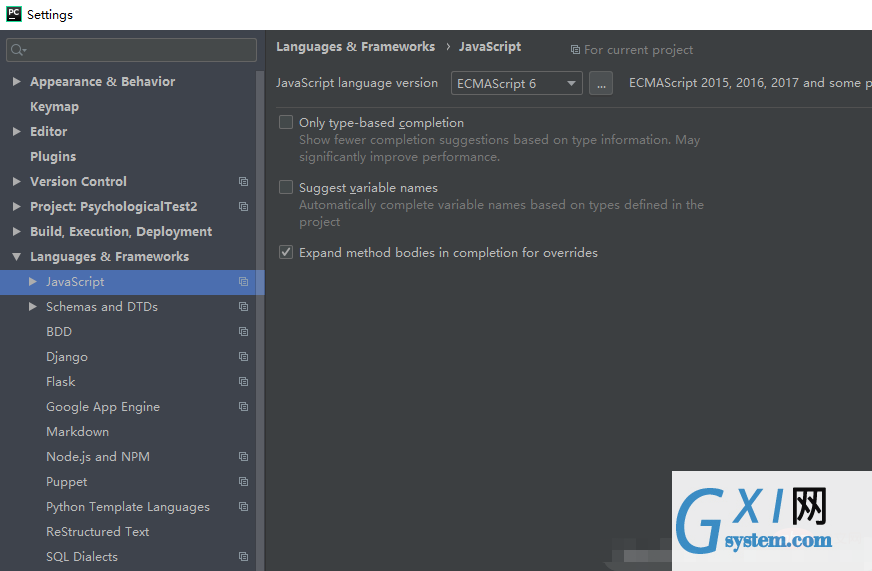
Task: Open Project: PsychologicalTest2 settings
Action: point(113,207)
